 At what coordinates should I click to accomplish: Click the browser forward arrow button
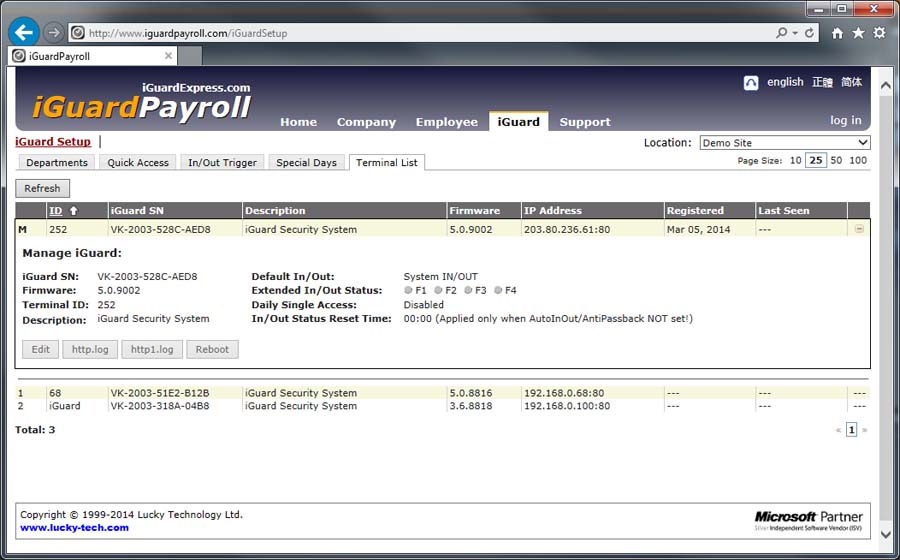53,33
